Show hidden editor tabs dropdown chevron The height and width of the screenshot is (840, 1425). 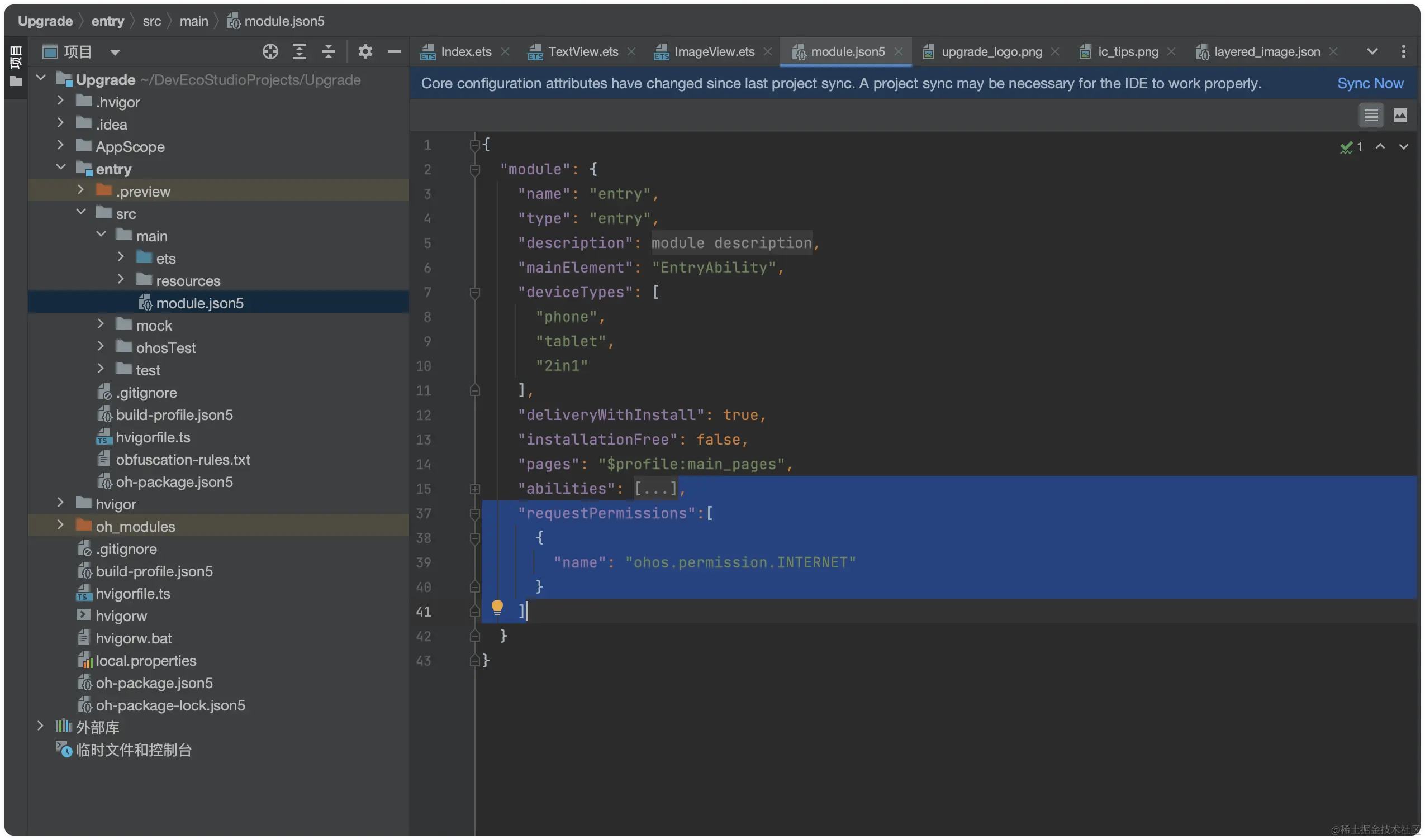[x=1372, y=51]
